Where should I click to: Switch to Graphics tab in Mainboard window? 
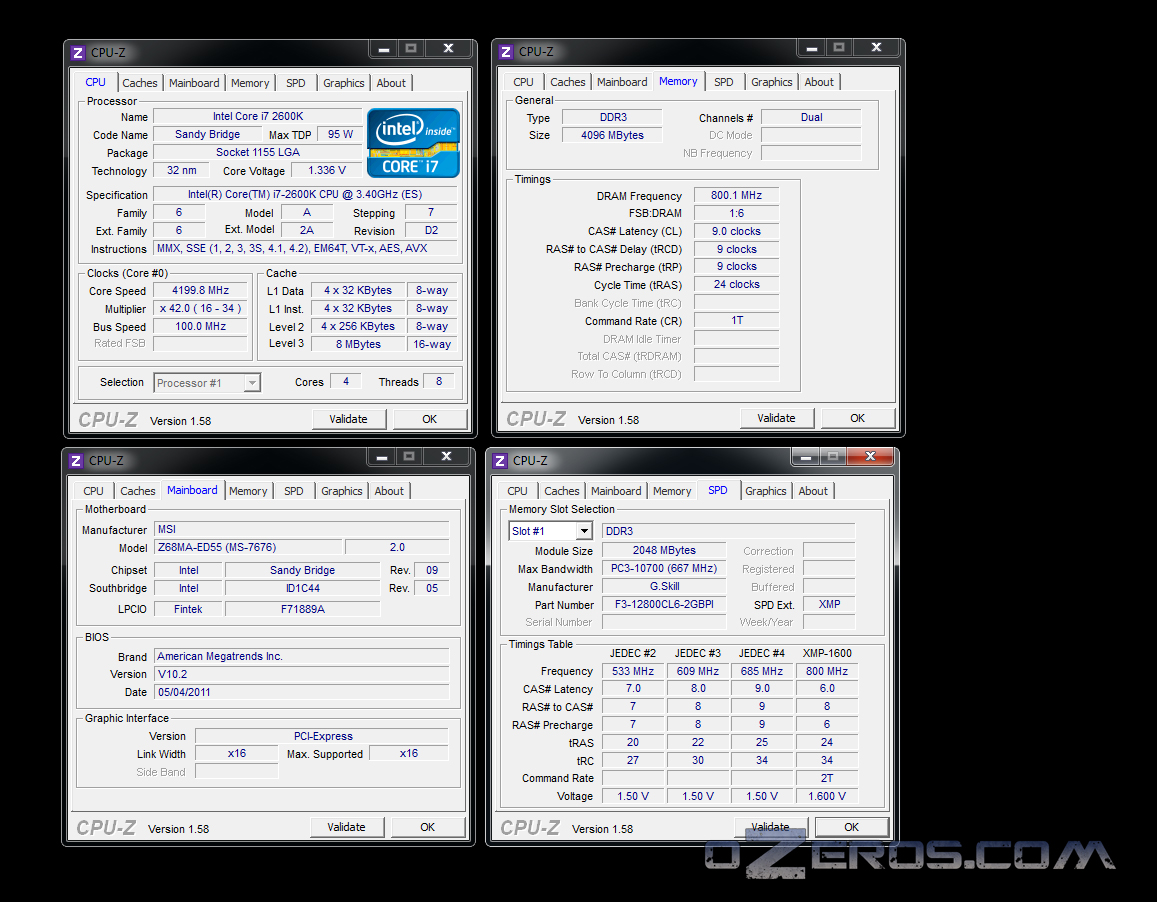click(342, 491)
